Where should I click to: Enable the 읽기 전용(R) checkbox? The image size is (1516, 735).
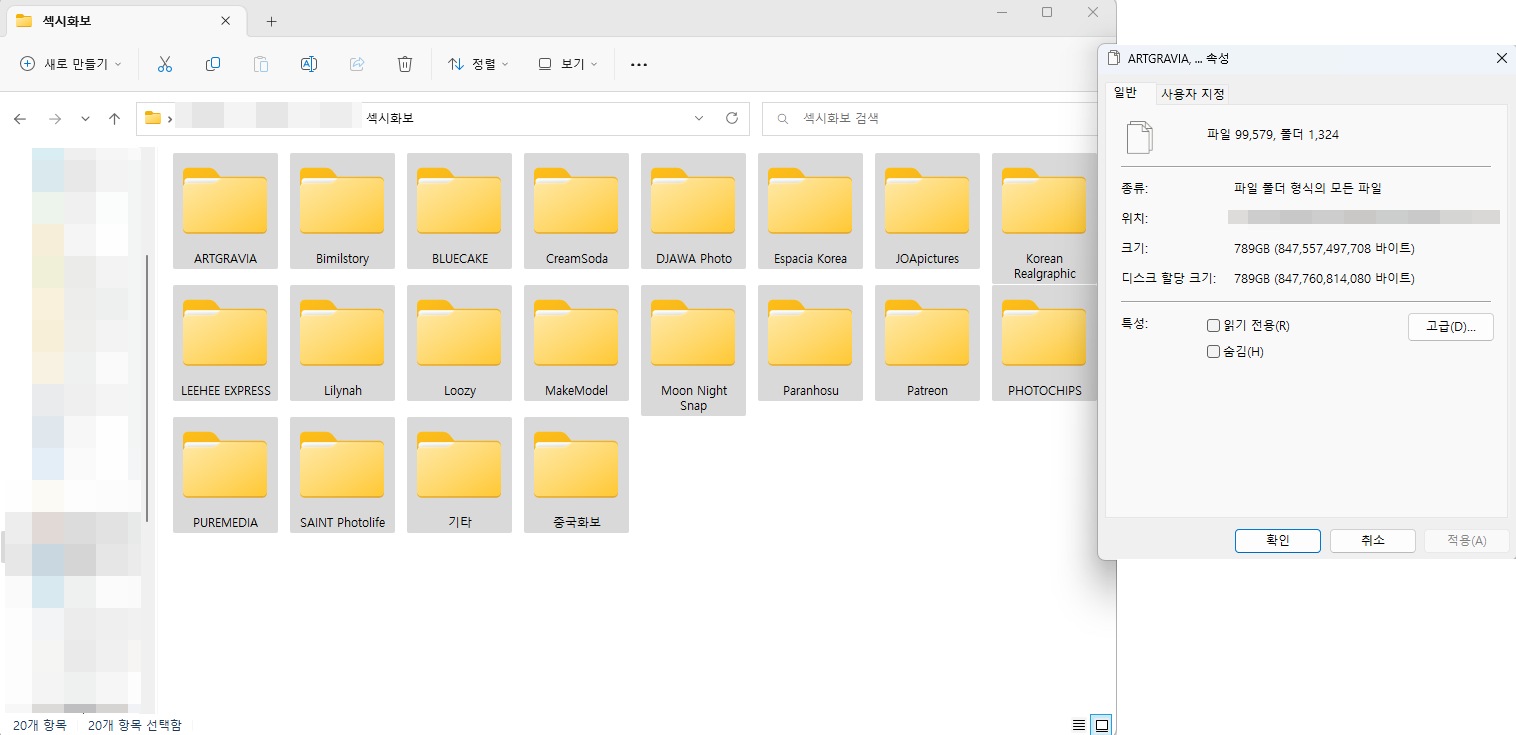(1214, 326)
